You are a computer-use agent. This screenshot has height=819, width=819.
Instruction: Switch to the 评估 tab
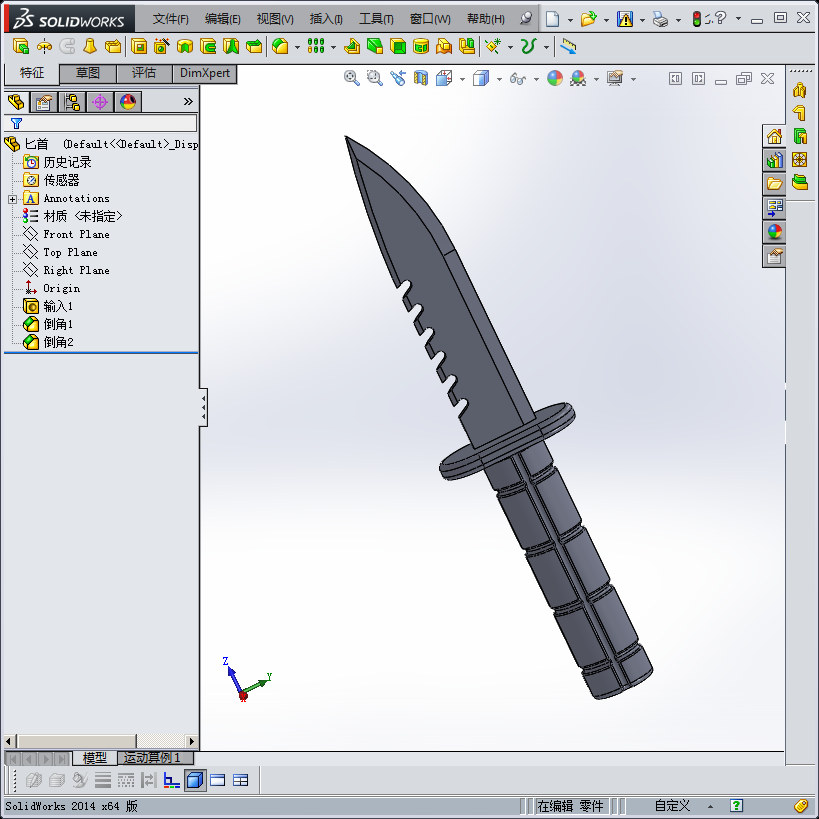coord(144,73)
